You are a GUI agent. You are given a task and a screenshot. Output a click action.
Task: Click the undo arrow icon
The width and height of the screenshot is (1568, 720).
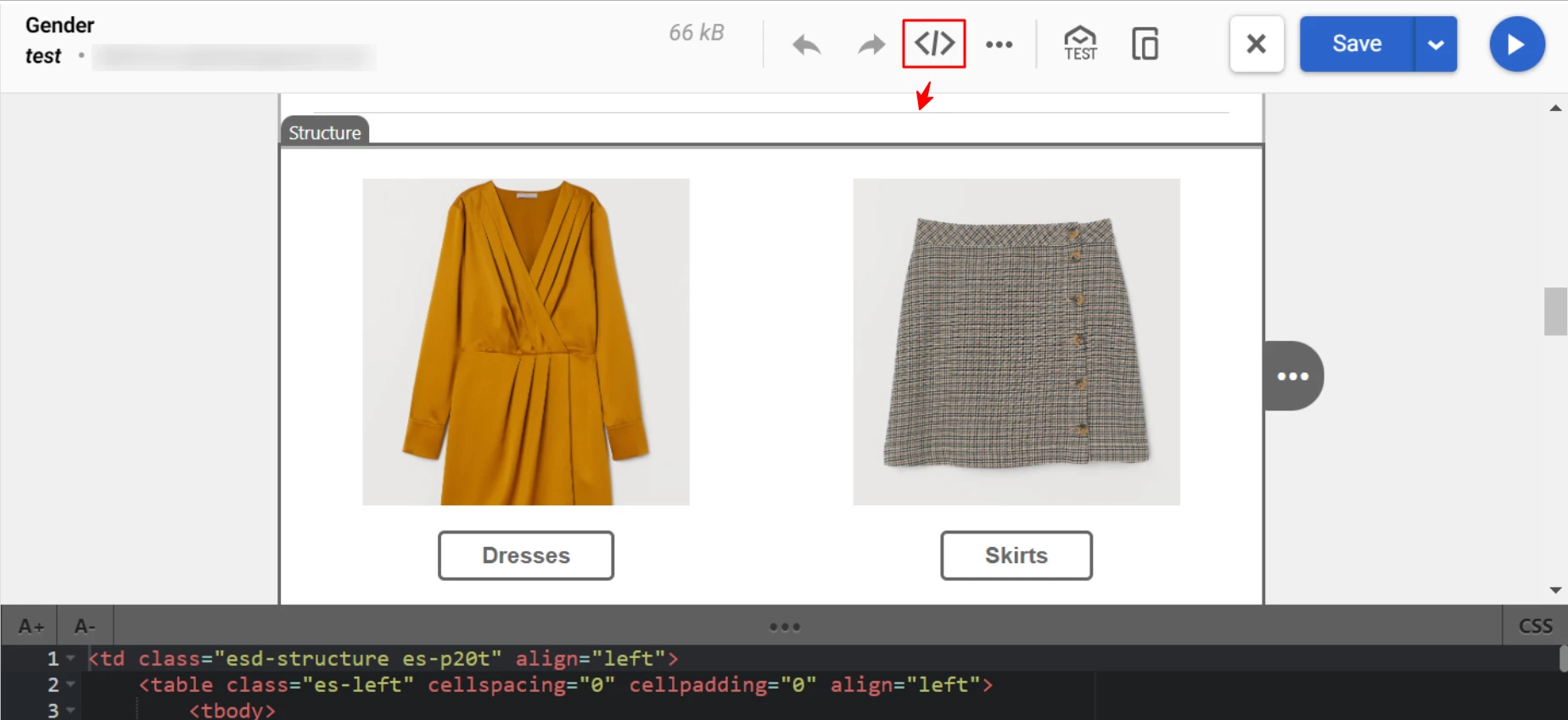[x=806, y=44]
